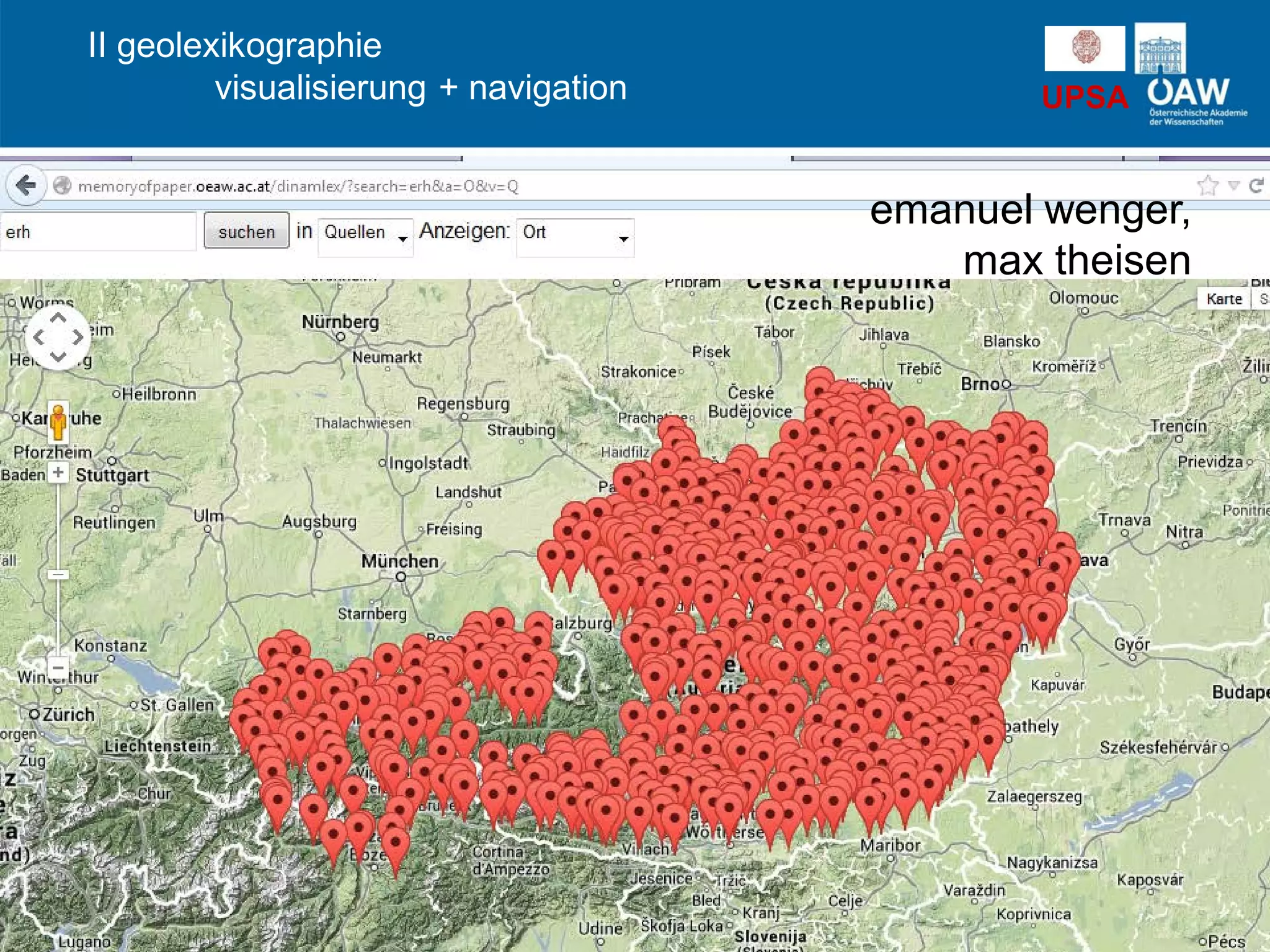The image size is (1270, 952).
Task: Click the Jihlava city label
Action: click(884, 335)
